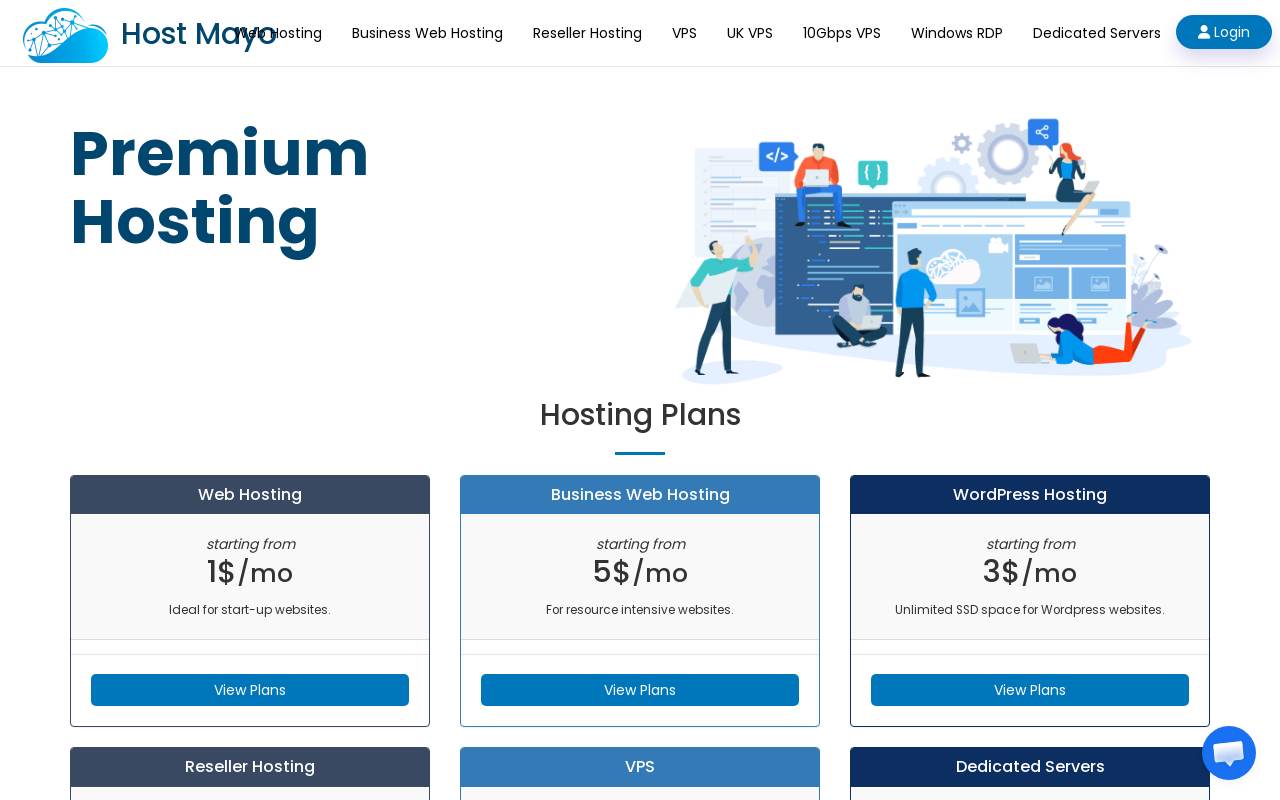1280x800 pixels.
Task: Select Windows RDP in the navigation
Action: [957, 33]
